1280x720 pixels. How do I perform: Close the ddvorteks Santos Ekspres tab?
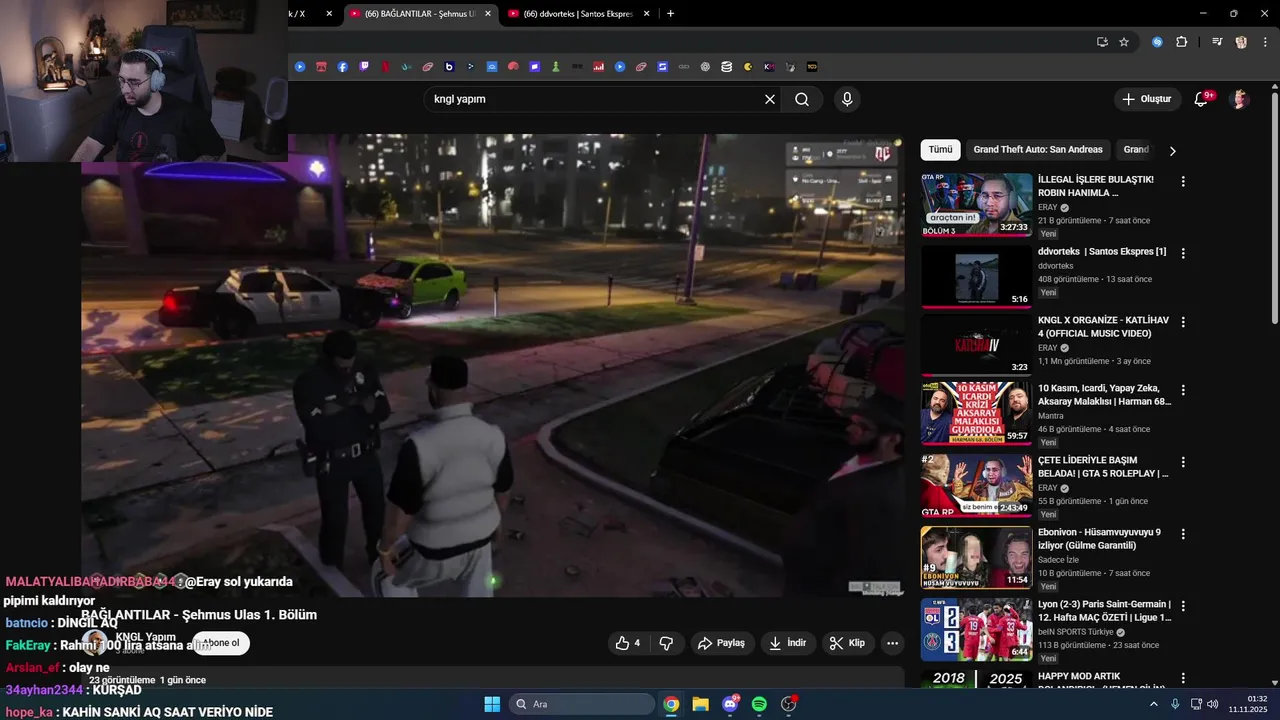646,14
